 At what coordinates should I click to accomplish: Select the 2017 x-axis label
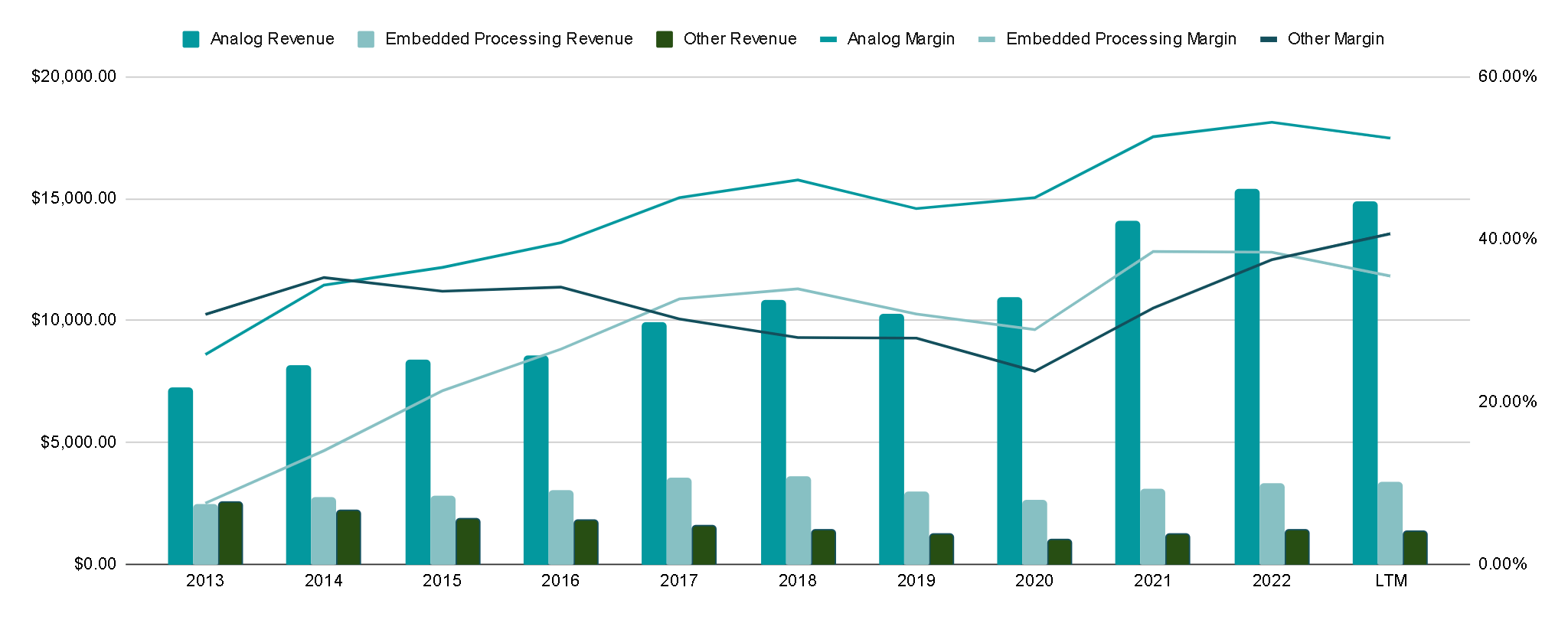point(679,581)
